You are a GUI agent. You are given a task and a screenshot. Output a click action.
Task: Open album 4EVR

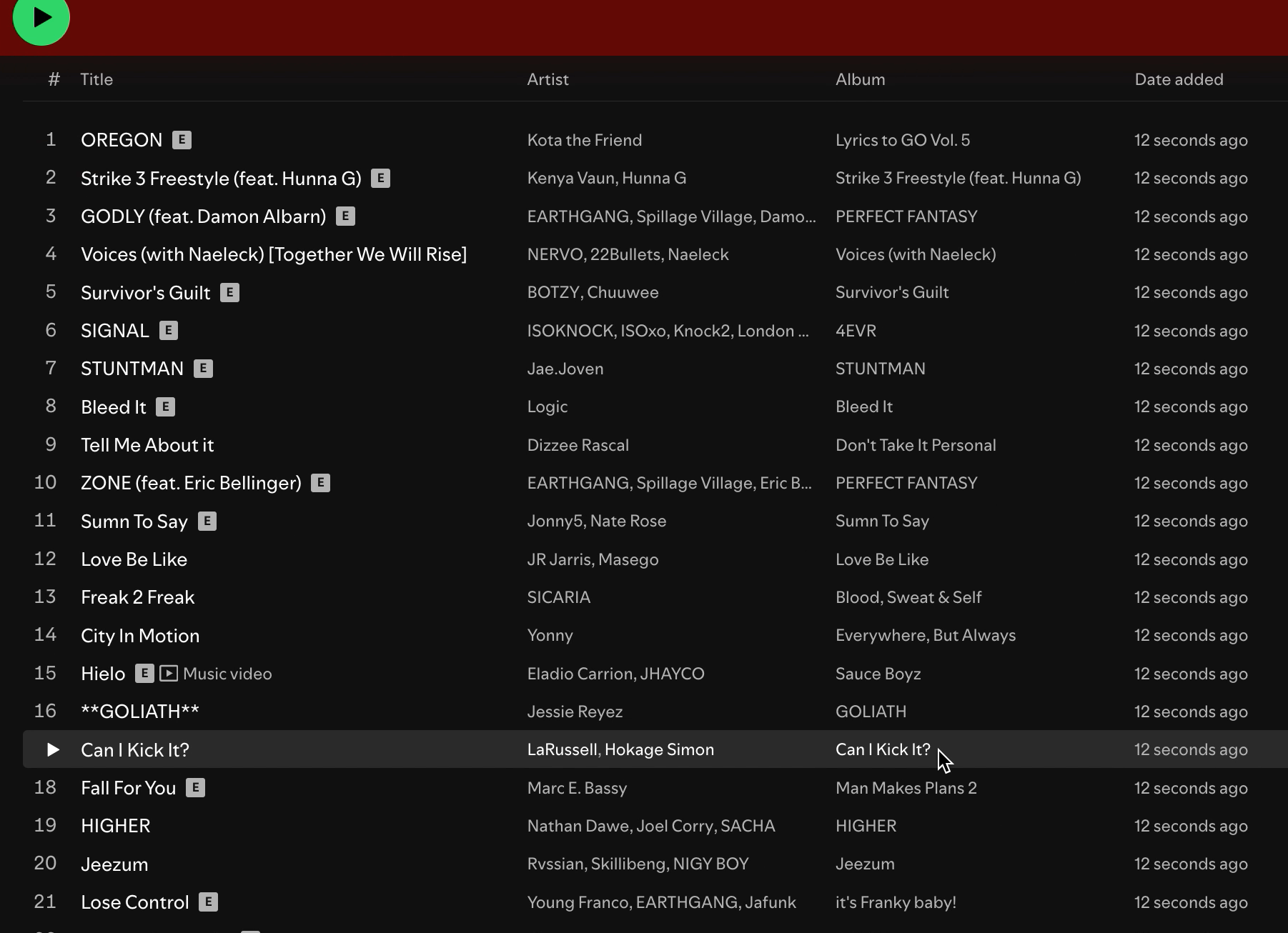pos(856,331)
